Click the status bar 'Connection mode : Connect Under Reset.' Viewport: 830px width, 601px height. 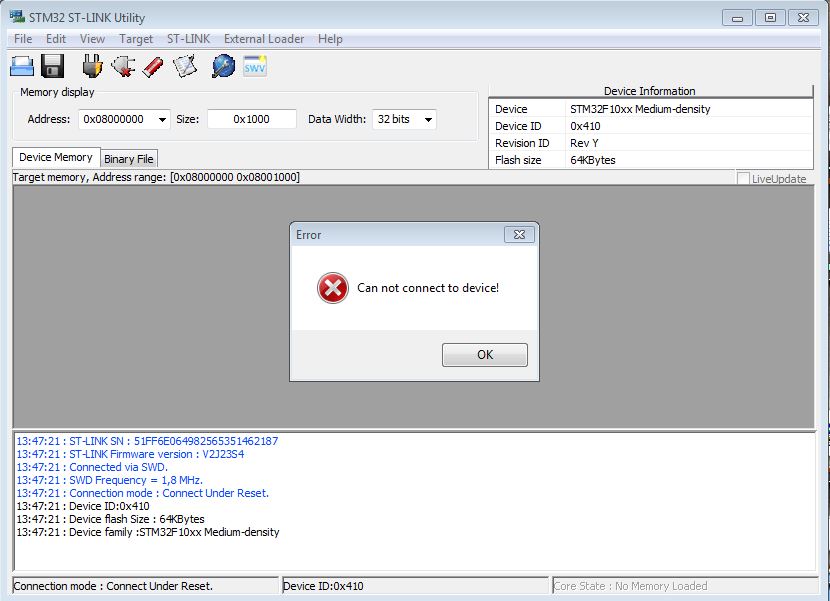[x=145, y=586]
